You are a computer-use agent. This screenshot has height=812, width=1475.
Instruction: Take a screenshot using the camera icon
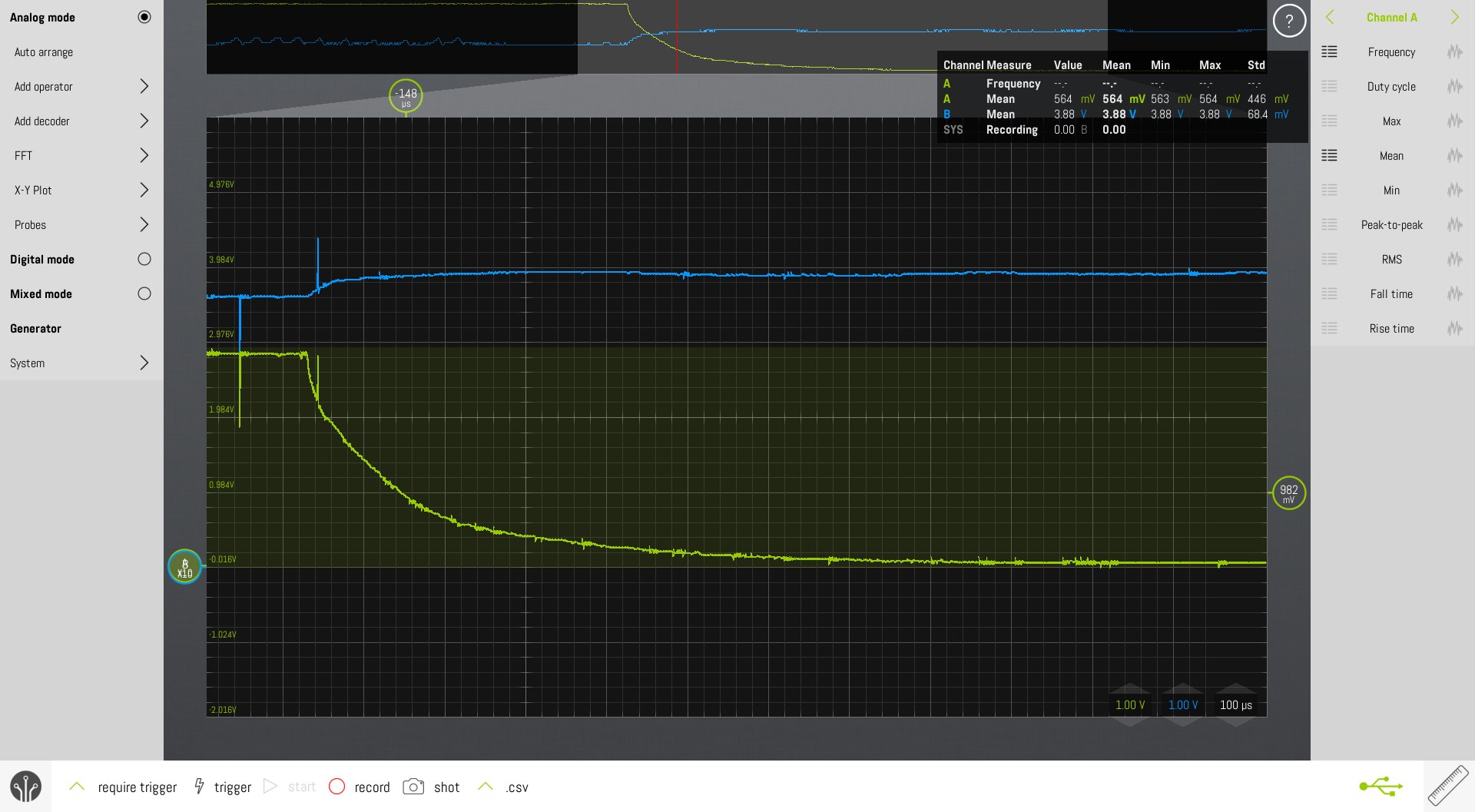[413, 786]
